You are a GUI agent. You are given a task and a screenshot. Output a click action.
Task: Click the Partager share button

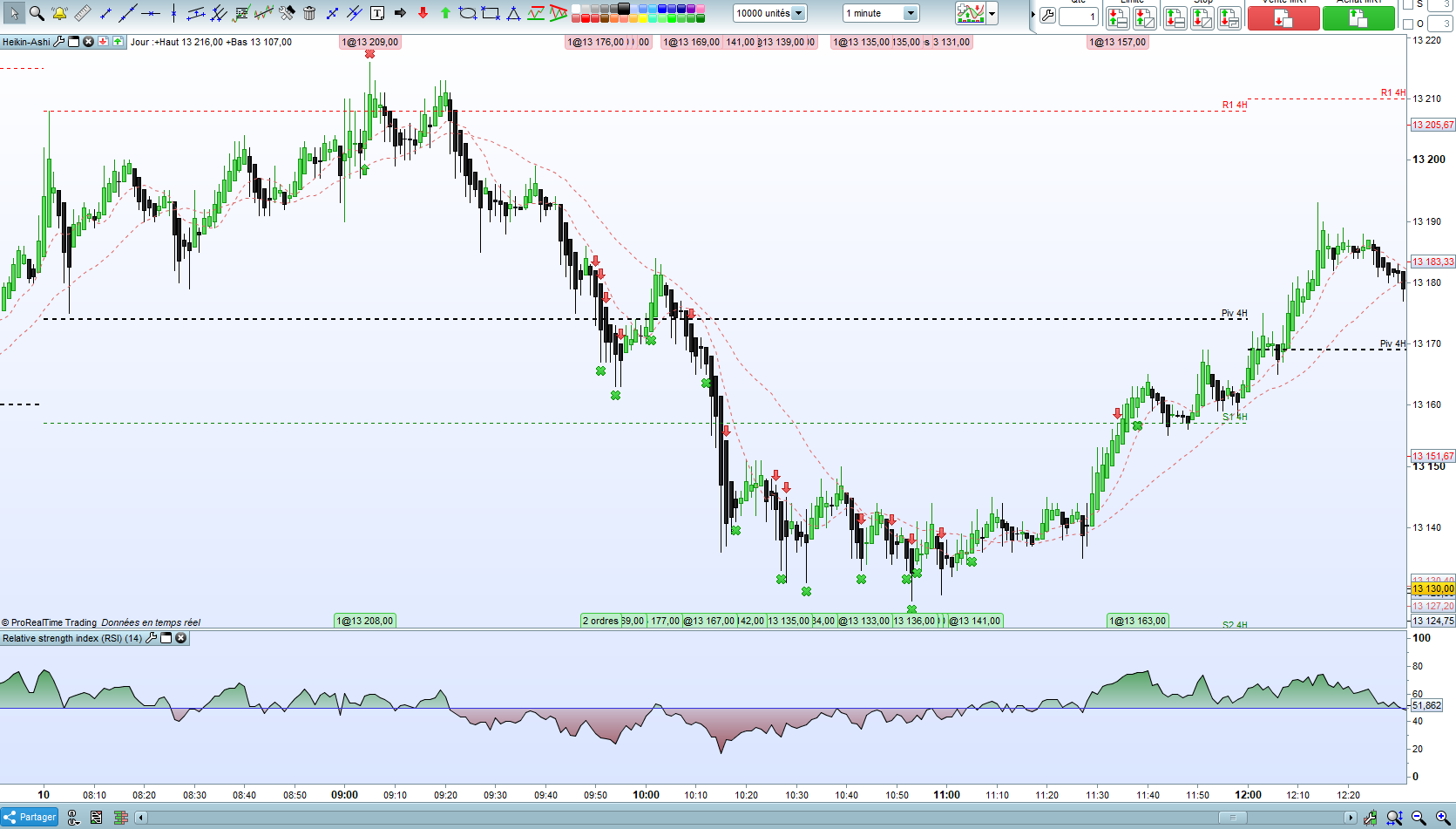point(30,817)
